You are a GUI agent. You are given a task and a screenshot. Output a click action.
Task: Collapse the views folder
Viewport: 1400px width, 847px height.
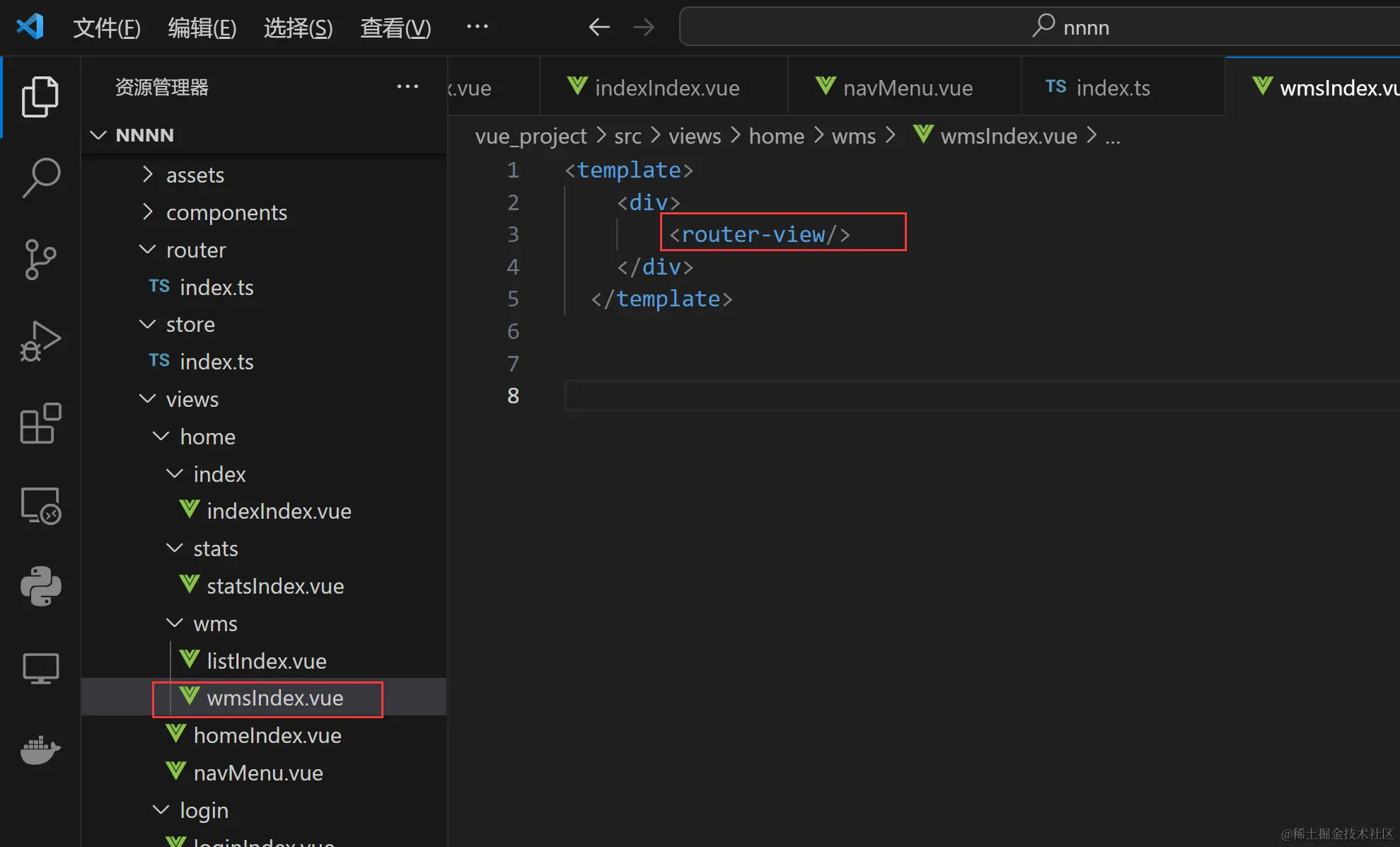[192, 399]
